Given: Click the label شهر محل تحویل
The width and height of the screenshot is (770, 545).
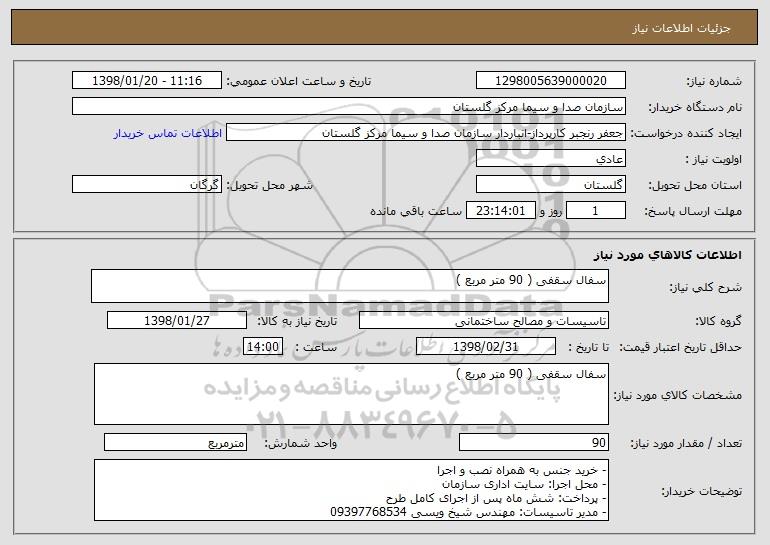Looking at the screenshot, I should [x=270, y=185].
